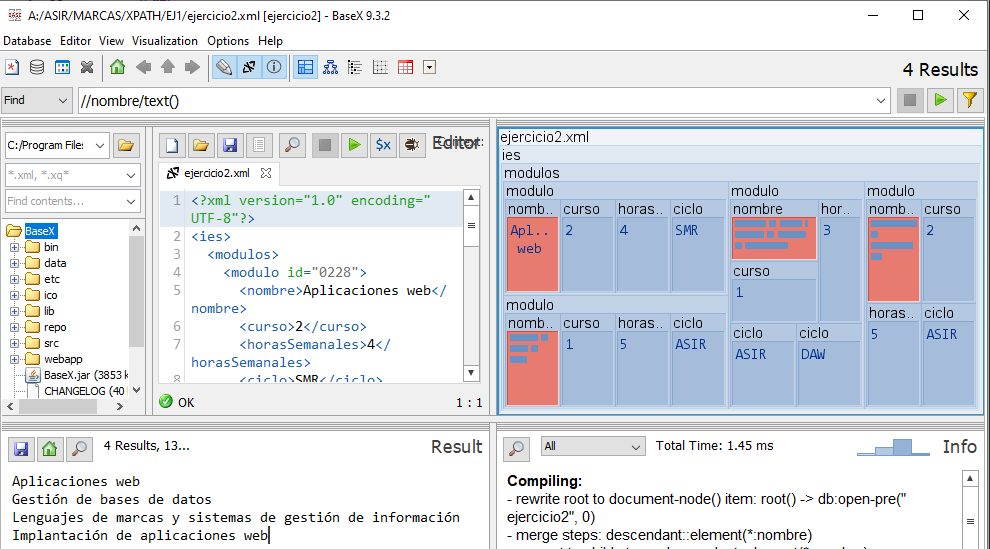This screenshot has height=549, width=990.
Task: Click the browse folder button beside the path box
Action: point(126,145)
